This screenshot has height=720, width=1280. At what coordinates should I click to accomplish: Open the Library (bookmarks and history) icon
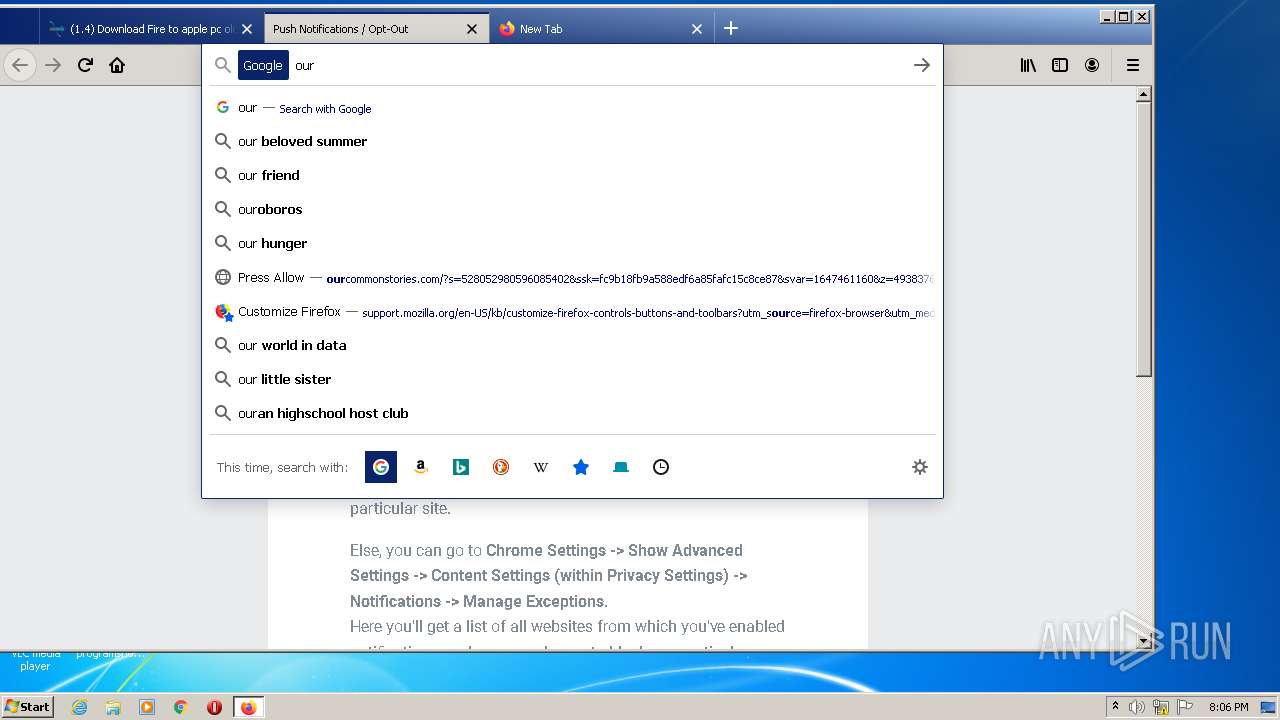(1028, 65)
